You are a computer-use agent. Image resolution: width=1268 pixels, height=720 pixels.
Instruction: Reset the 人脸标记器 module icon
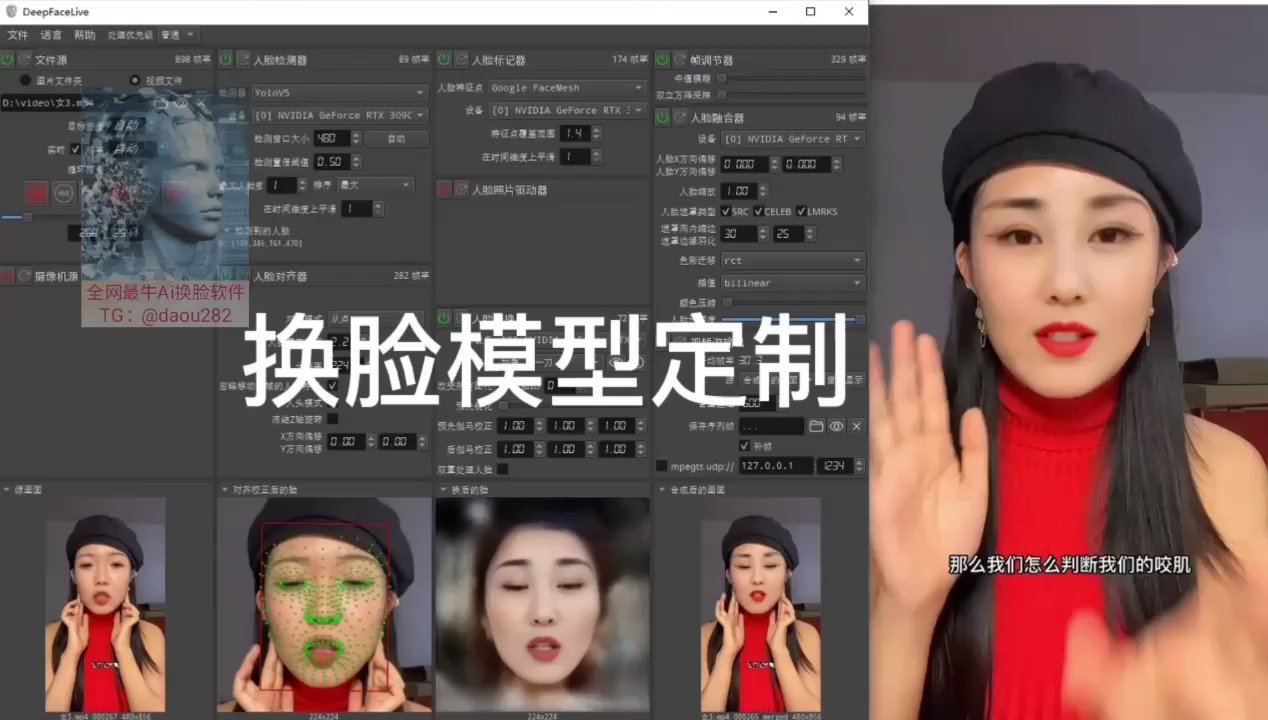tap(460, 60)
